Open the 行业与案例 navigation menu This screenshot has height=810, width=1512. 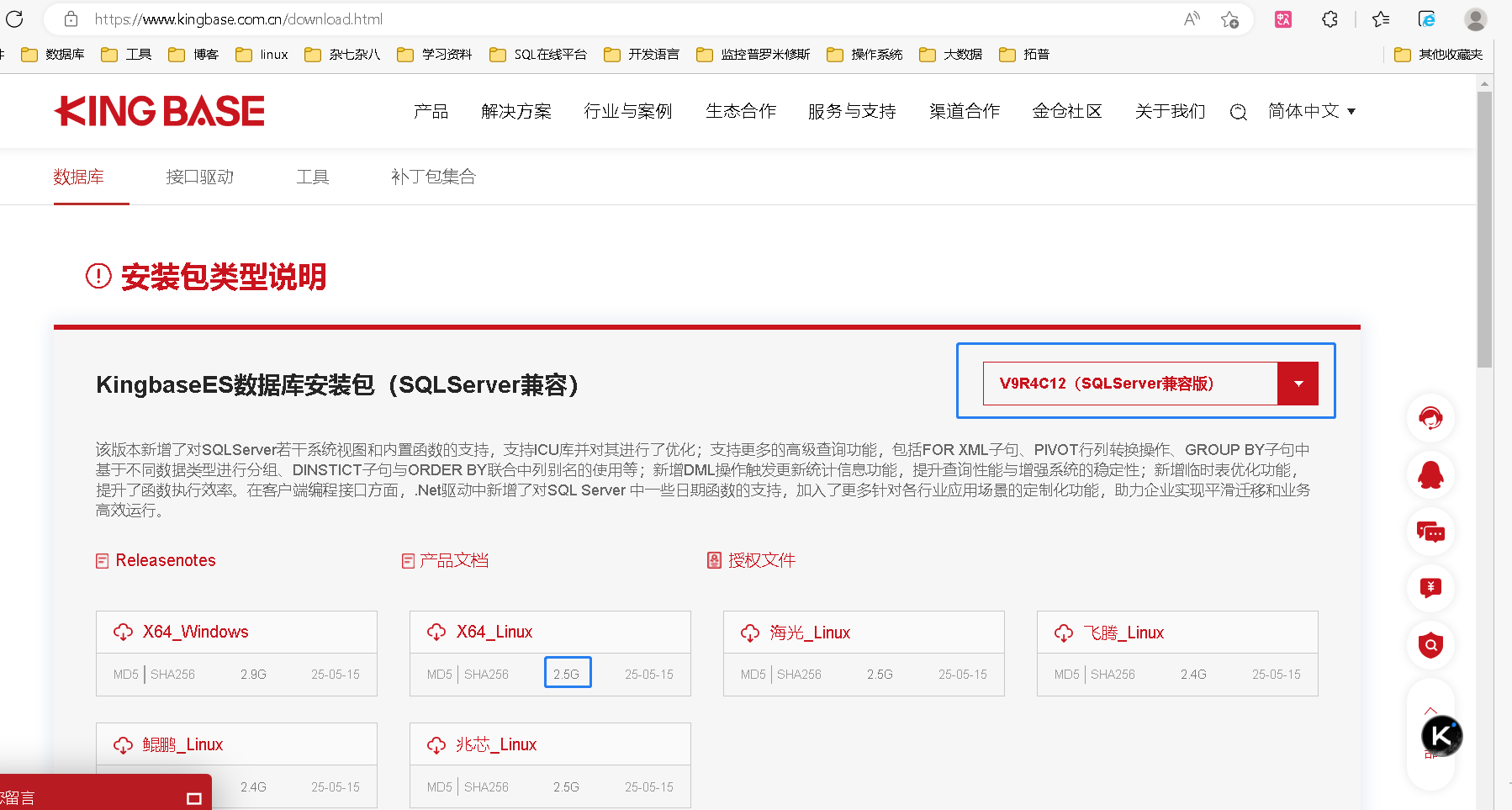point(628,111)
